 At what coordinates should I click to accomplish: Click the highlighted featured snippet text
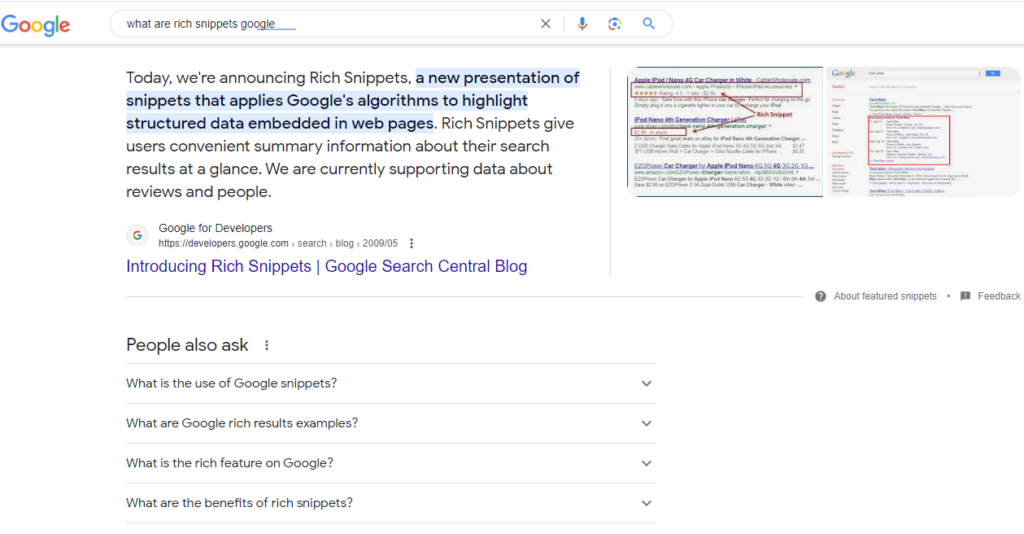tap(353, 101)
